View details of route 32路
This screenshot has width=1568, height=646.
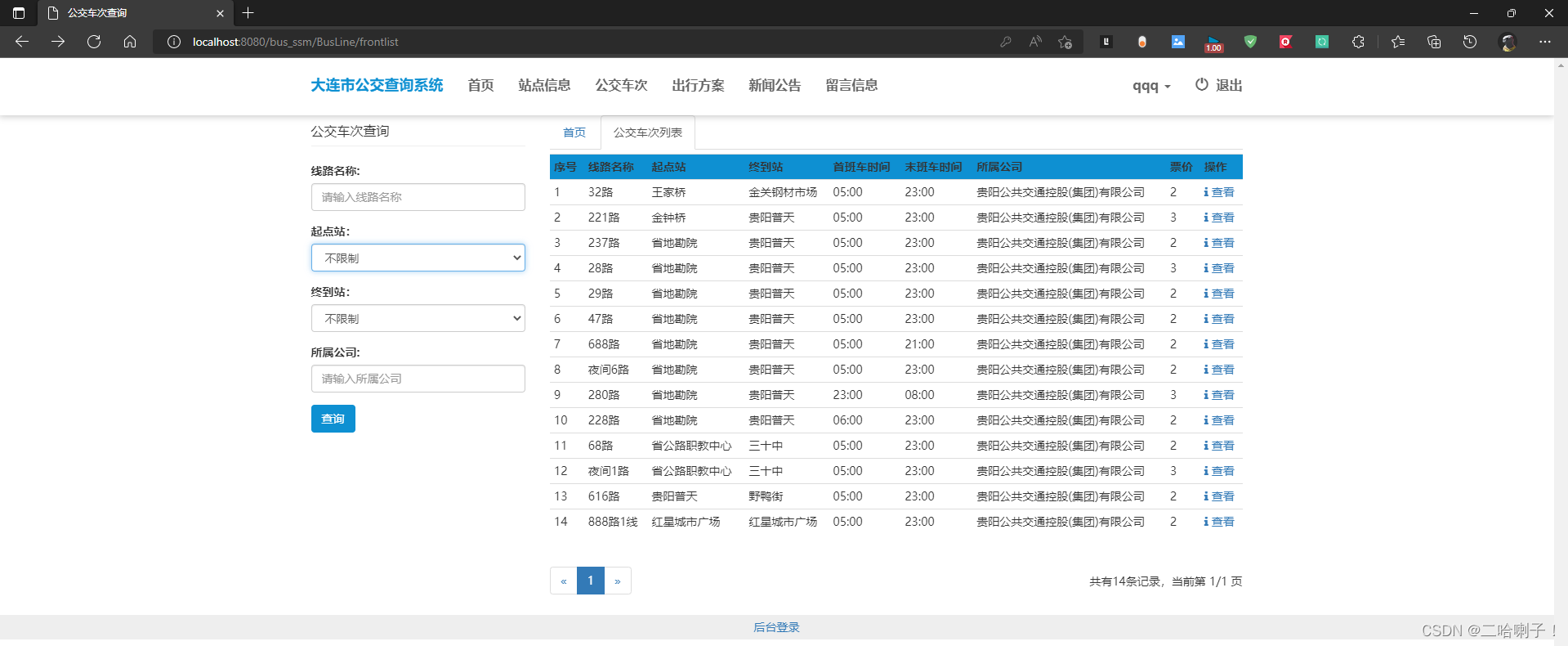point(1218,192)
